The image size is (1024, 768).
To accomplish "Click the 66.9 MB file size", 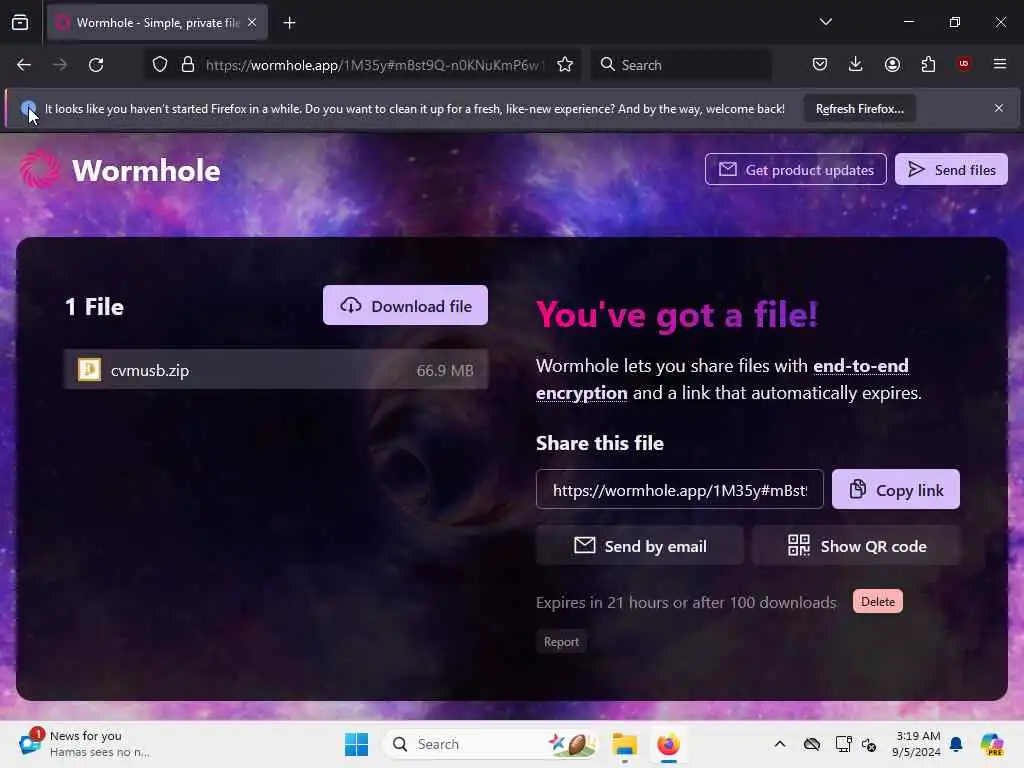I will (445, 371).
